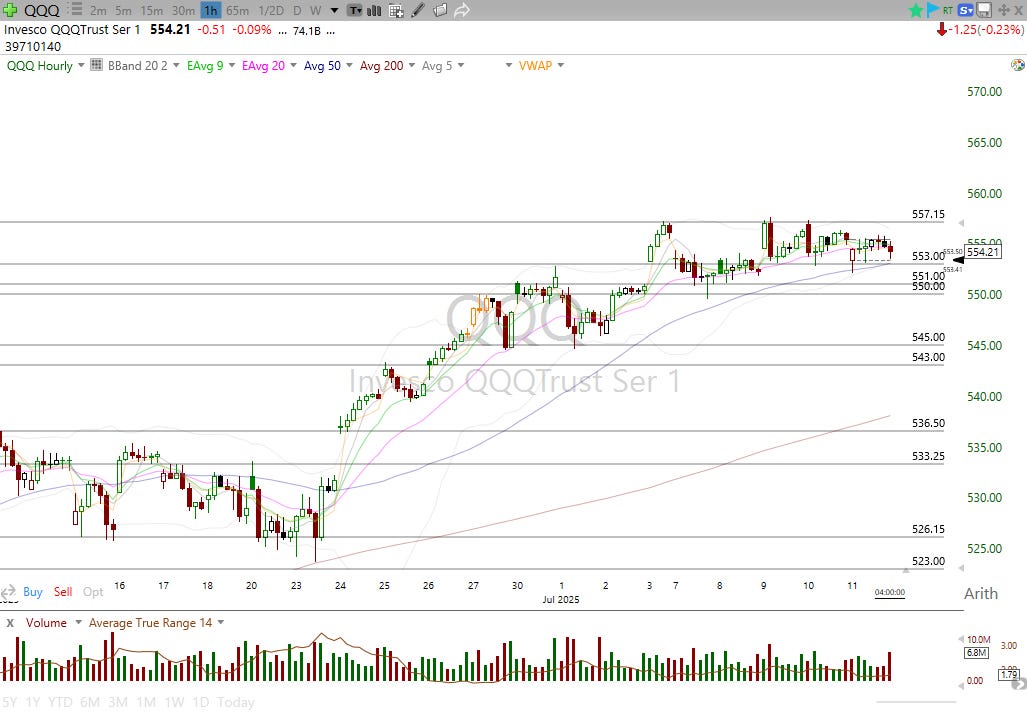Click the green plus add-symbol icon
1027x712 pixels.
point(10,10)
